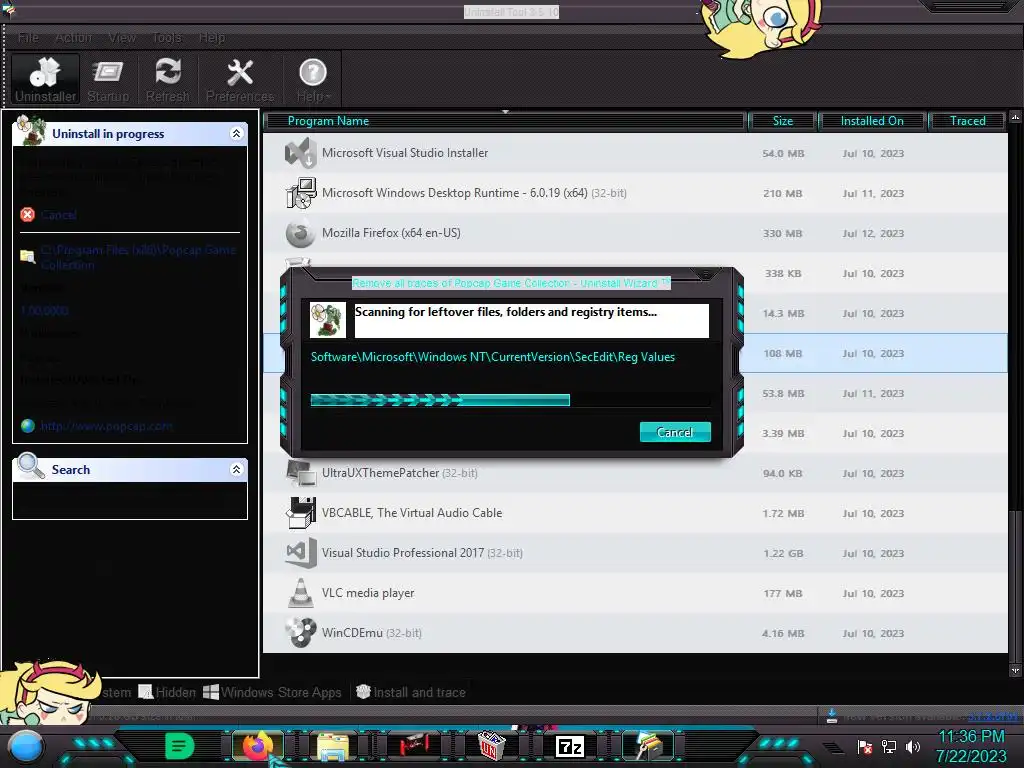The width and height of the screenshot is (1024, 768).
Task: Click the network icon in the system tray
Action: (889, 746)
